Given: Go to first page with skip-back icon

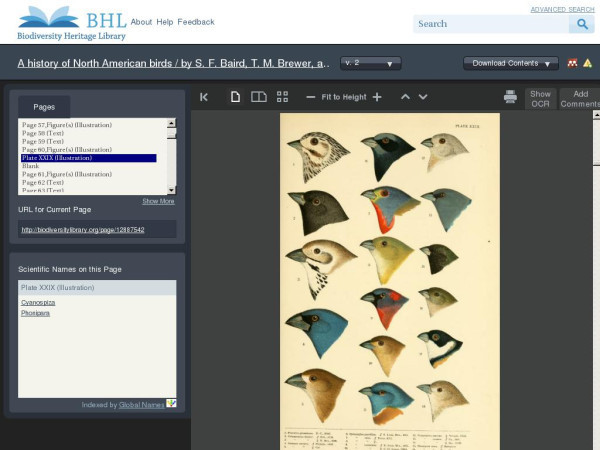Looking at the screenshot, I should tap(204, 97).
